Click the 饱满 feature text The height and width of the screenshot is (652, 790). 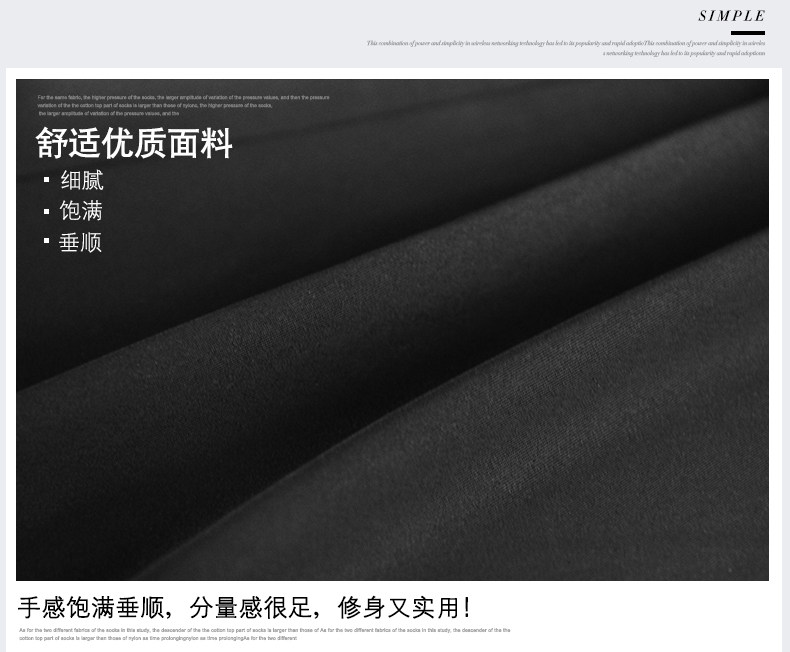point(81,212)
